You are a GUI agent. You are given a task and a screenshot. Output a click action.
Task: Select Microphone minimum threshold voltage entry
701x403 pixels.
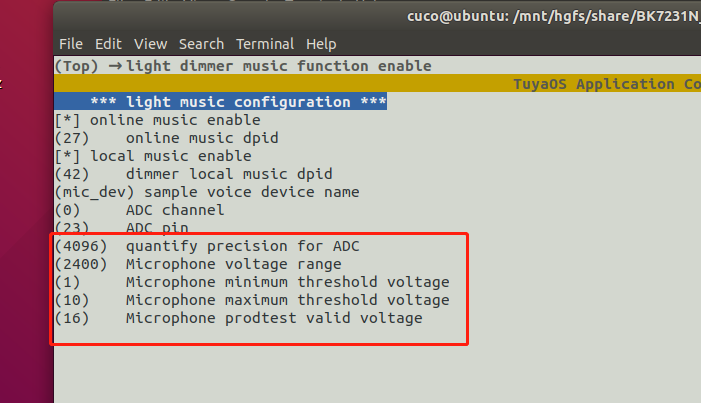pyautogui.click(x=252, y=282)
